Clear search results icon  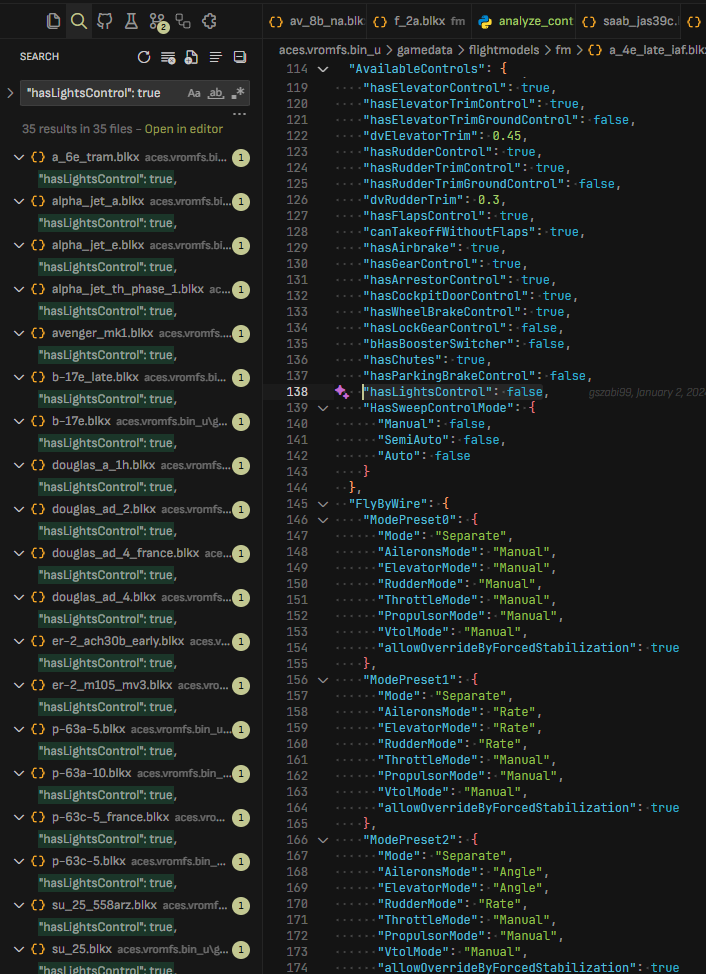coord(168,57)
